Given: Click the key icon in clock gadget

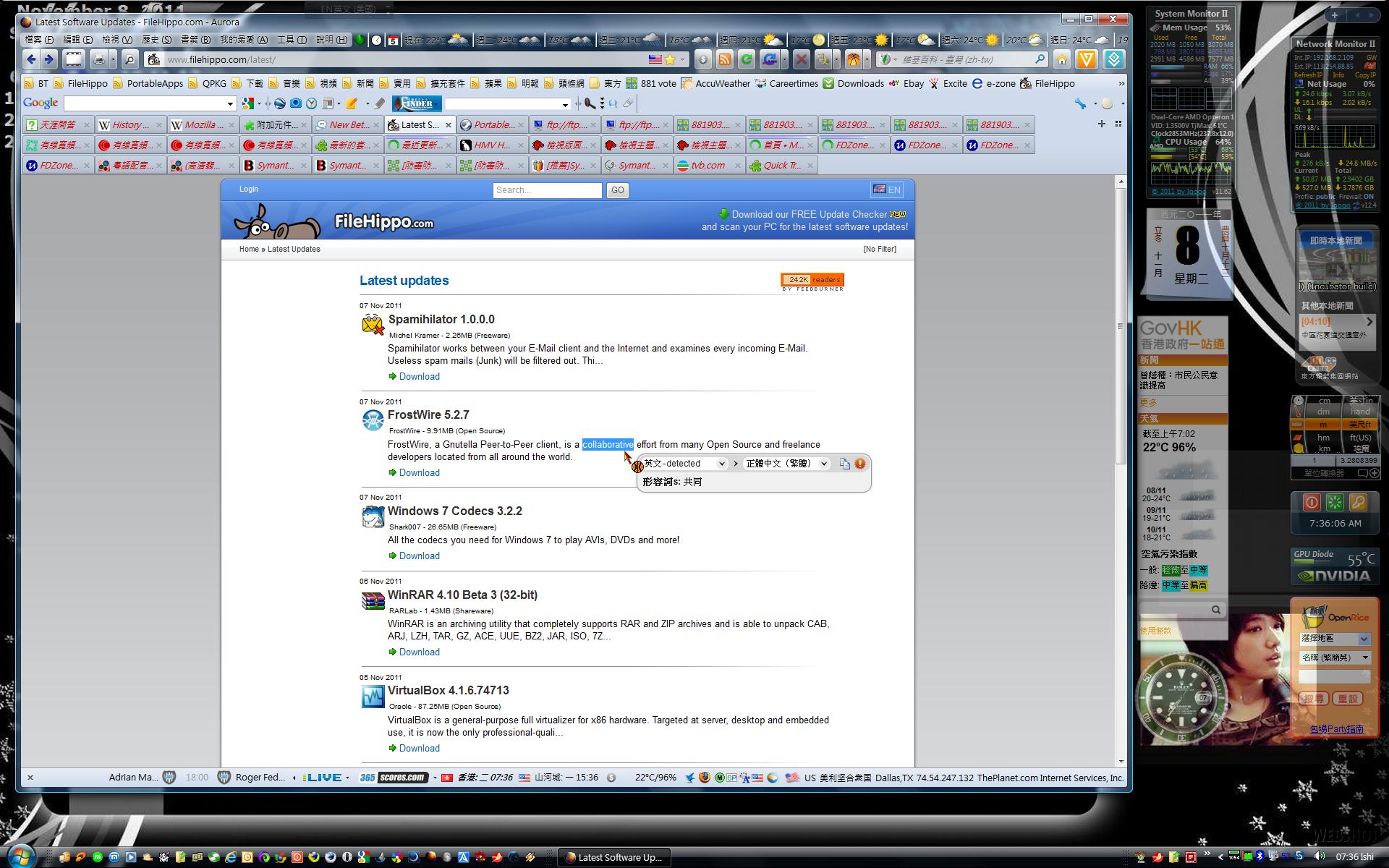Looking at the screenshot, I should click(x=1358, y=502).
